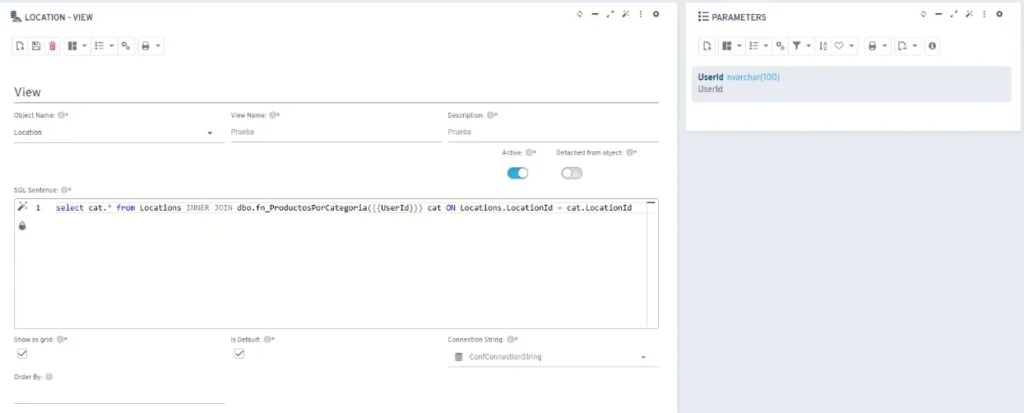Image resolution: width=1024 pixels, height=413 pixels.
Task: Add new parameter in Parameters toolbar
Action: pos(707,46)
